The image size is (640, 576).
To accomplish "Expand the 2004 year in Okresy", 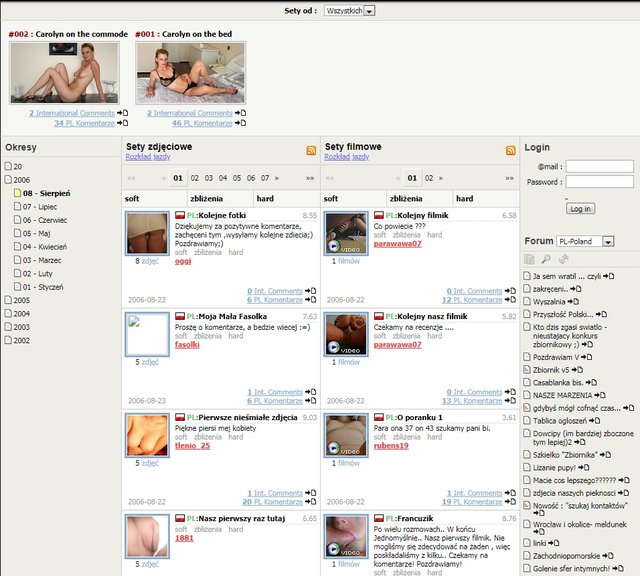I will pyautogui.click(x=21, y=313).
